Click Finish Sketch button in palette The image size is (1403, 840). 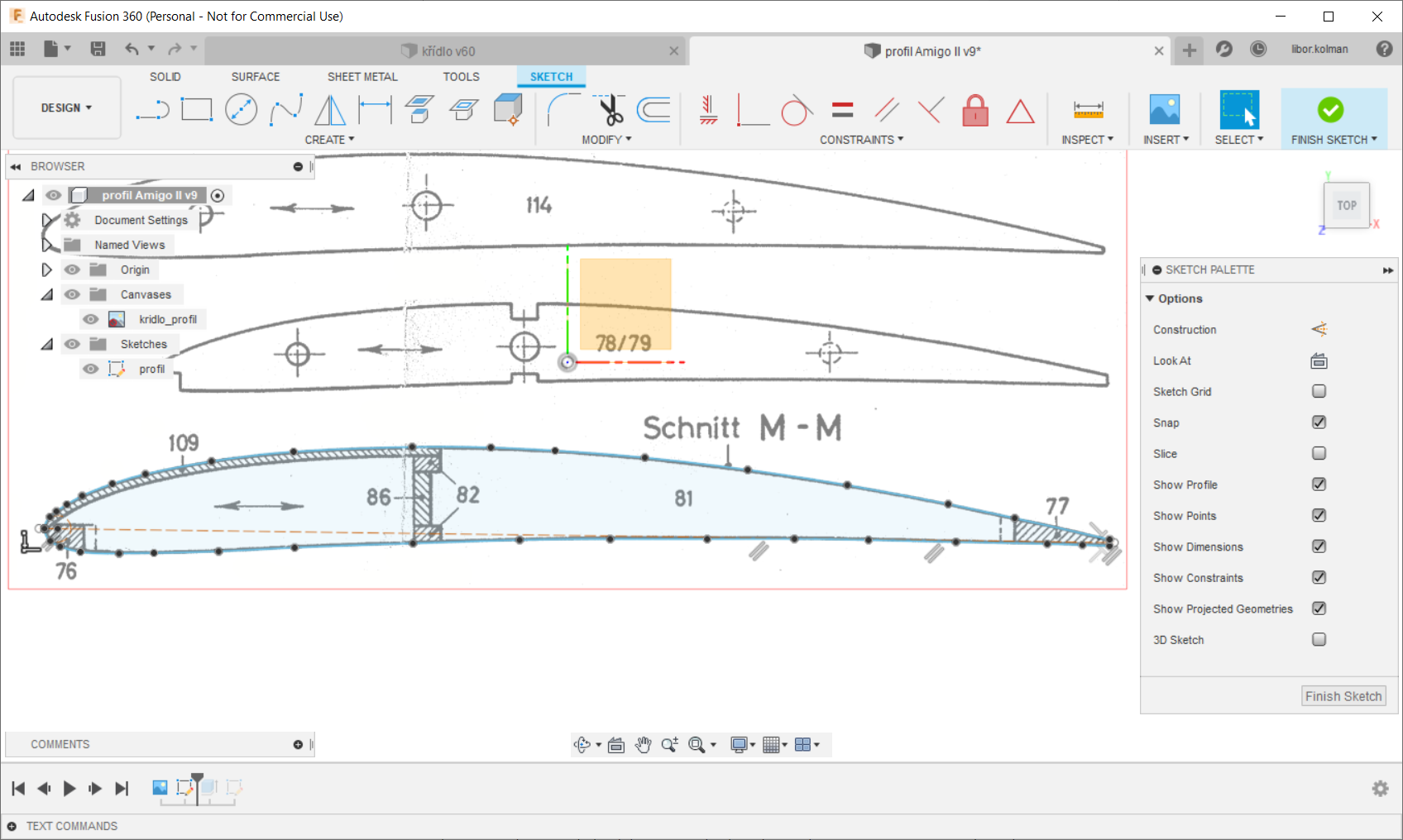click(1343, 696)
